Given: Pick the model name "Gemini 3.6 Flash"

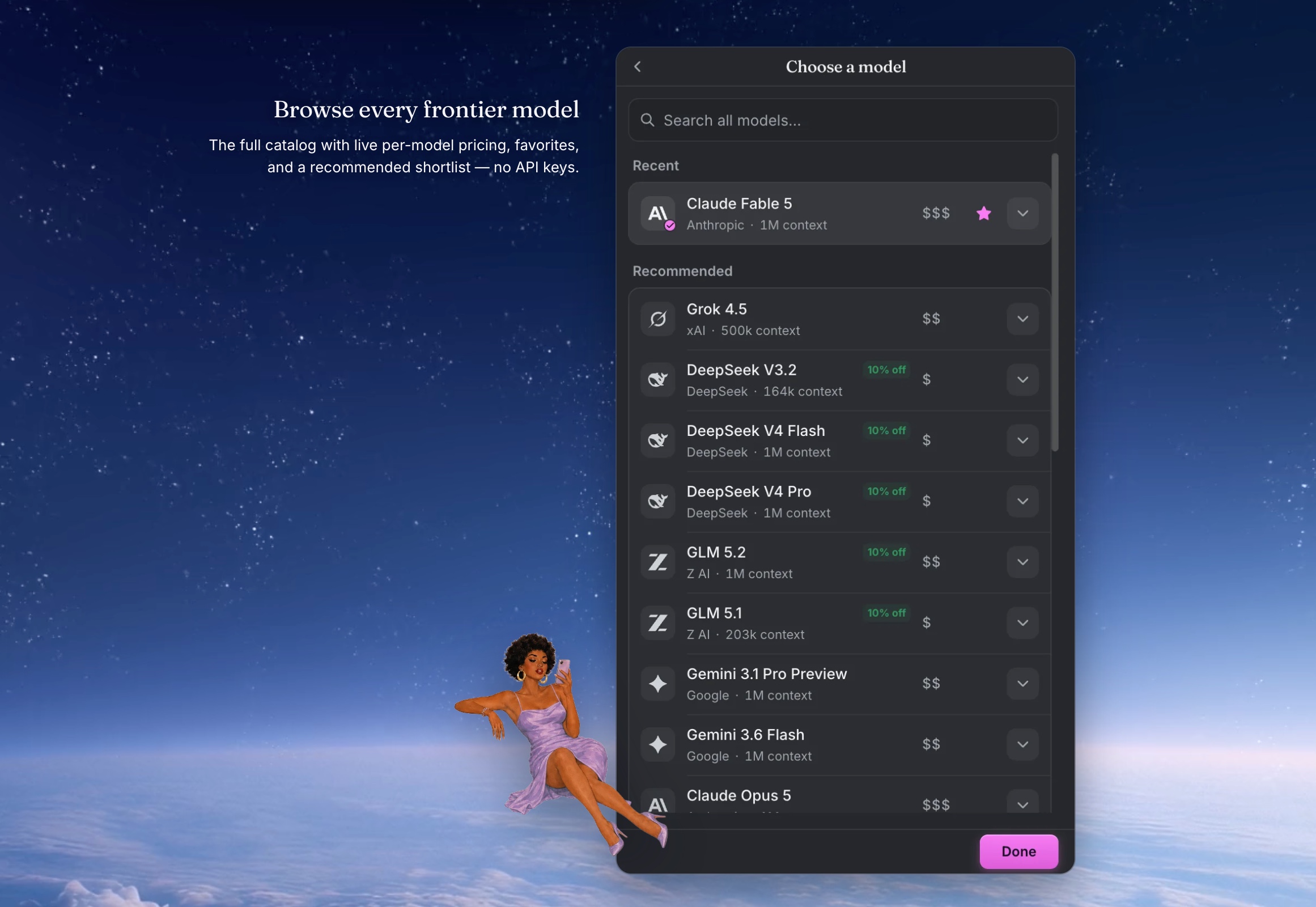Looking at the screenshot, I should pyautogui.click(x=745, y=735).
